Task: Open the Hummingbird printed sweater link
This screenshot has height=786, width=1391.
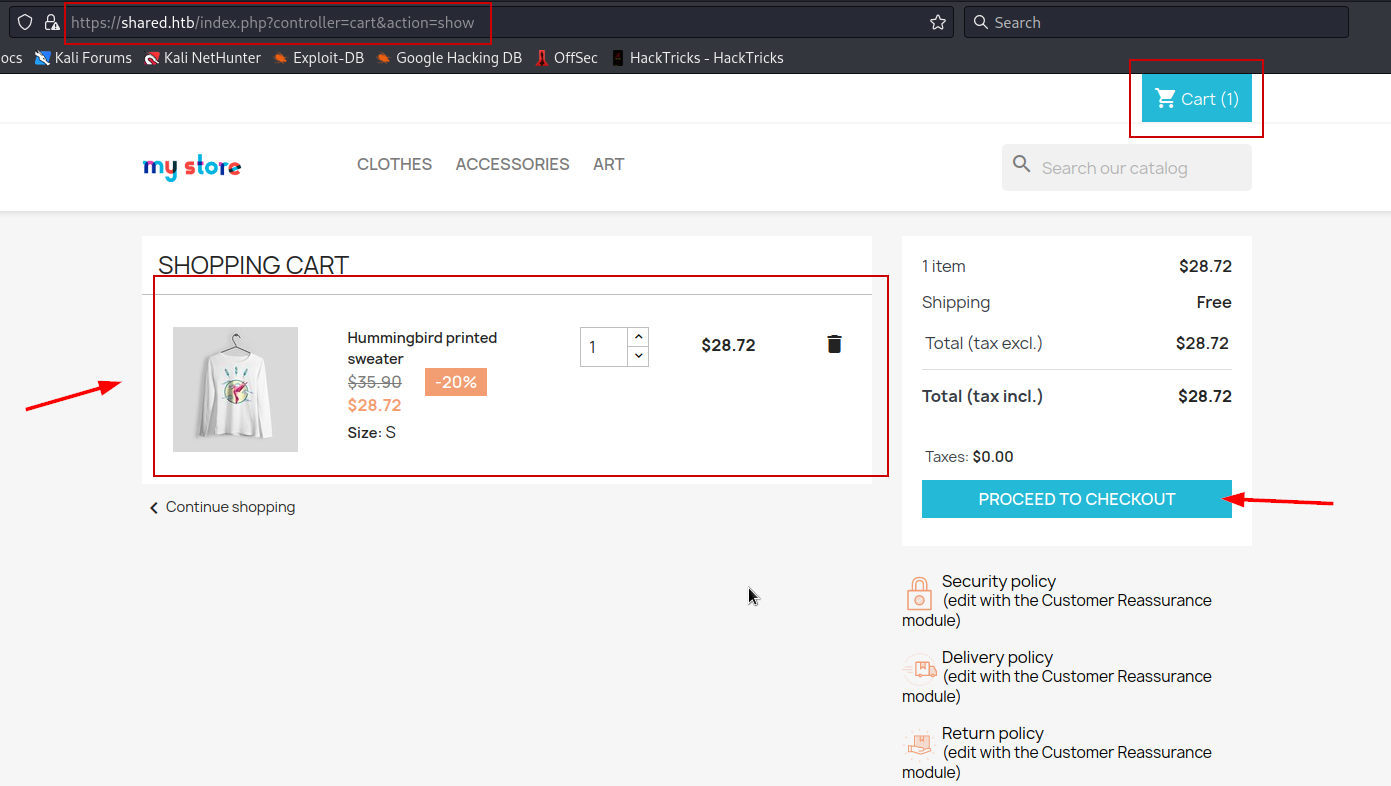Action: tap(422, 348)
